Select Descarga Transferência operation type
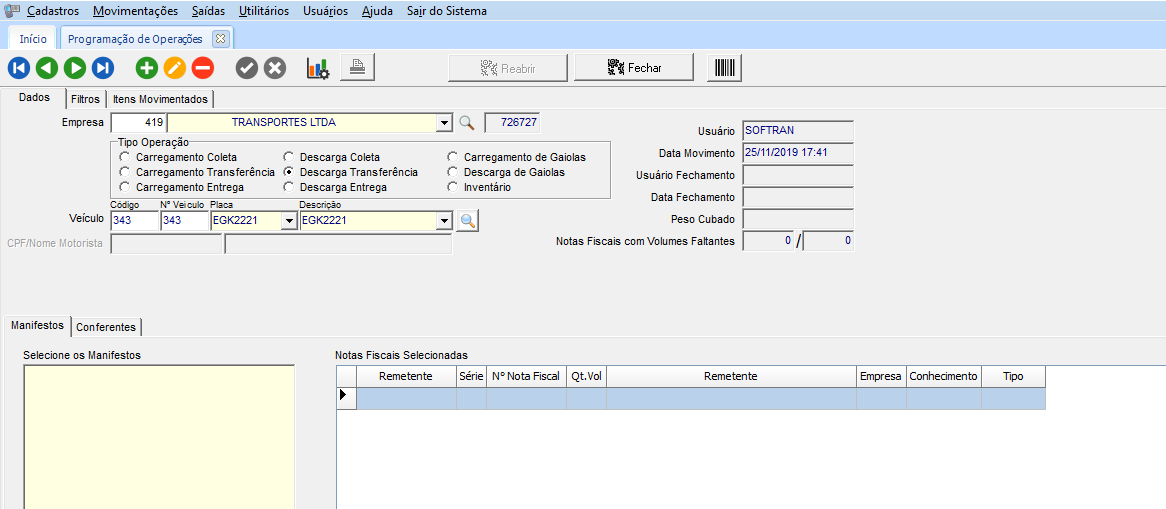Screen dimensions: 1166x509 [x=288, y=172]
